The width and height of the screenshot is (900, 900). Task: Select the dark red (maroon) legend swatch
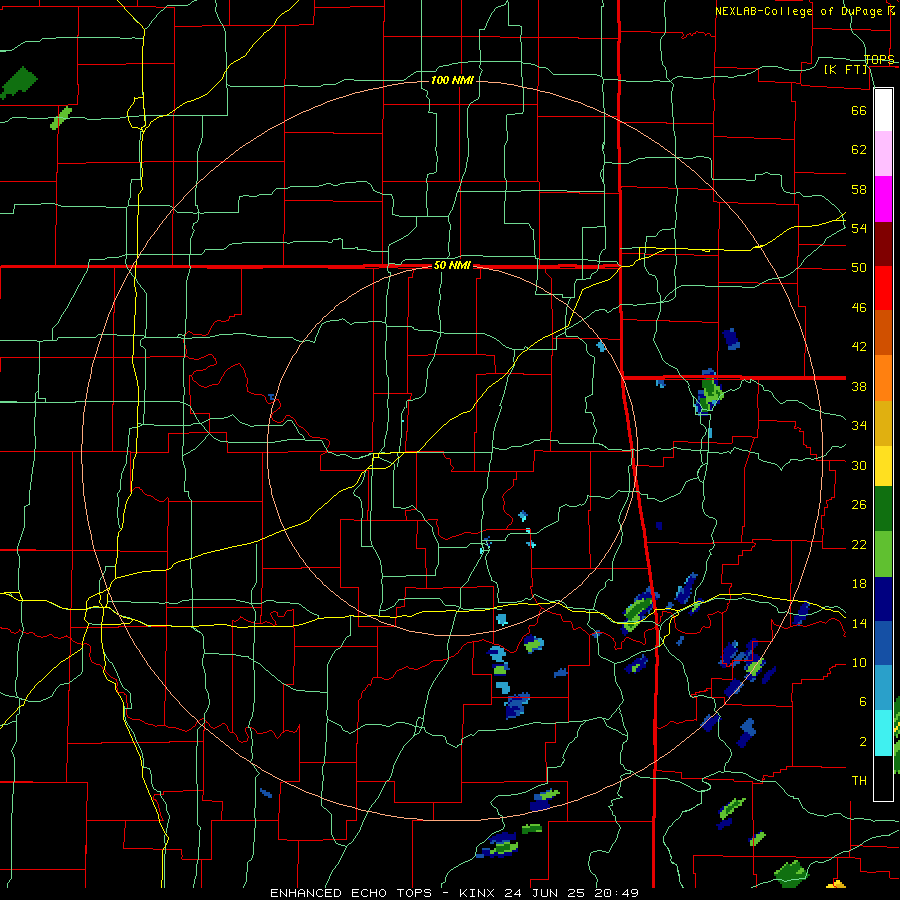883,244
